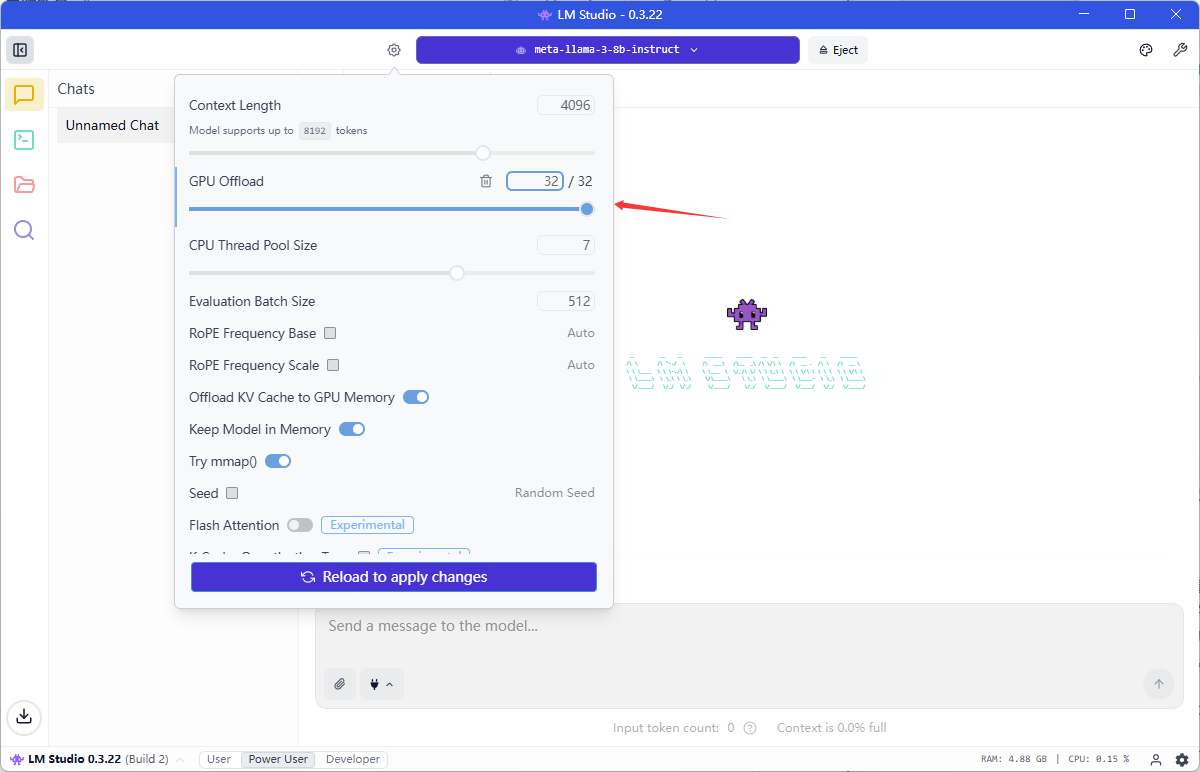
Task: Reset GPU Offload with trash icon
Action: (486, 181)
